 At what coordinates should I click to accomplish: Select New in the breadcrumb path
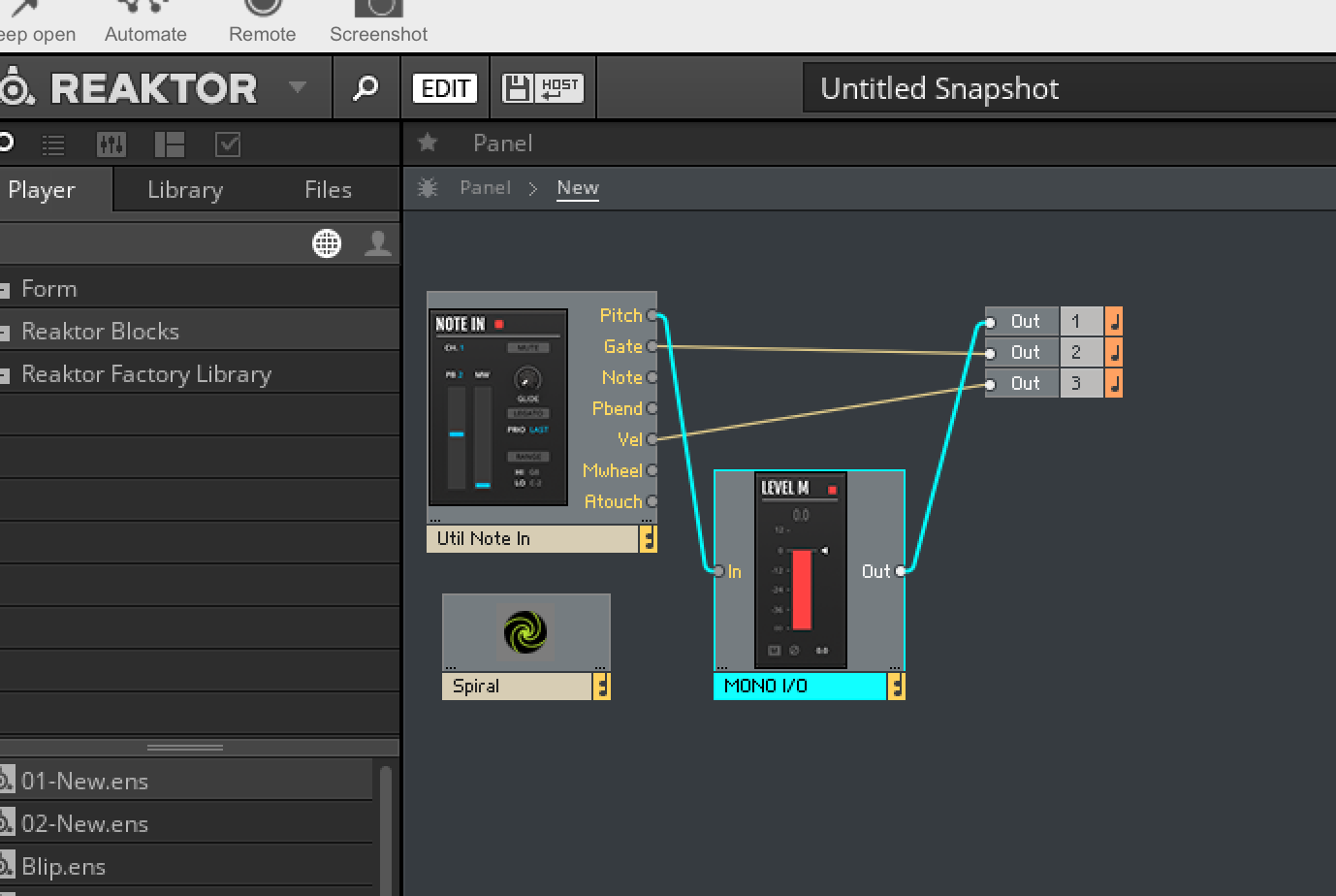coord(578,188)
